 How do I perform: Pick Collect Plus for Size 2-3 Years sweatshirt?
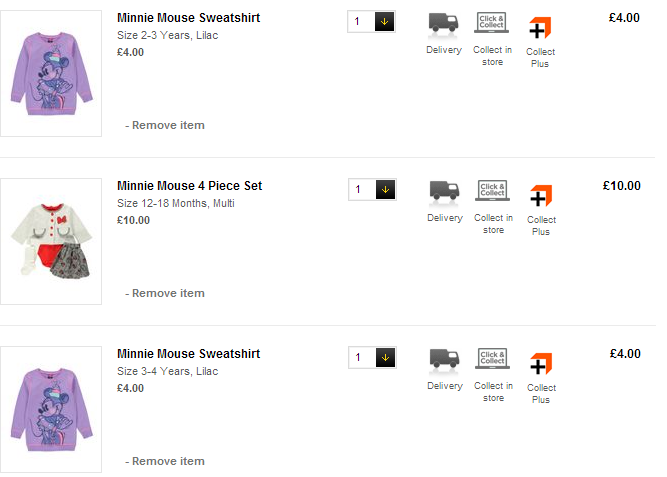pos(540,28)
